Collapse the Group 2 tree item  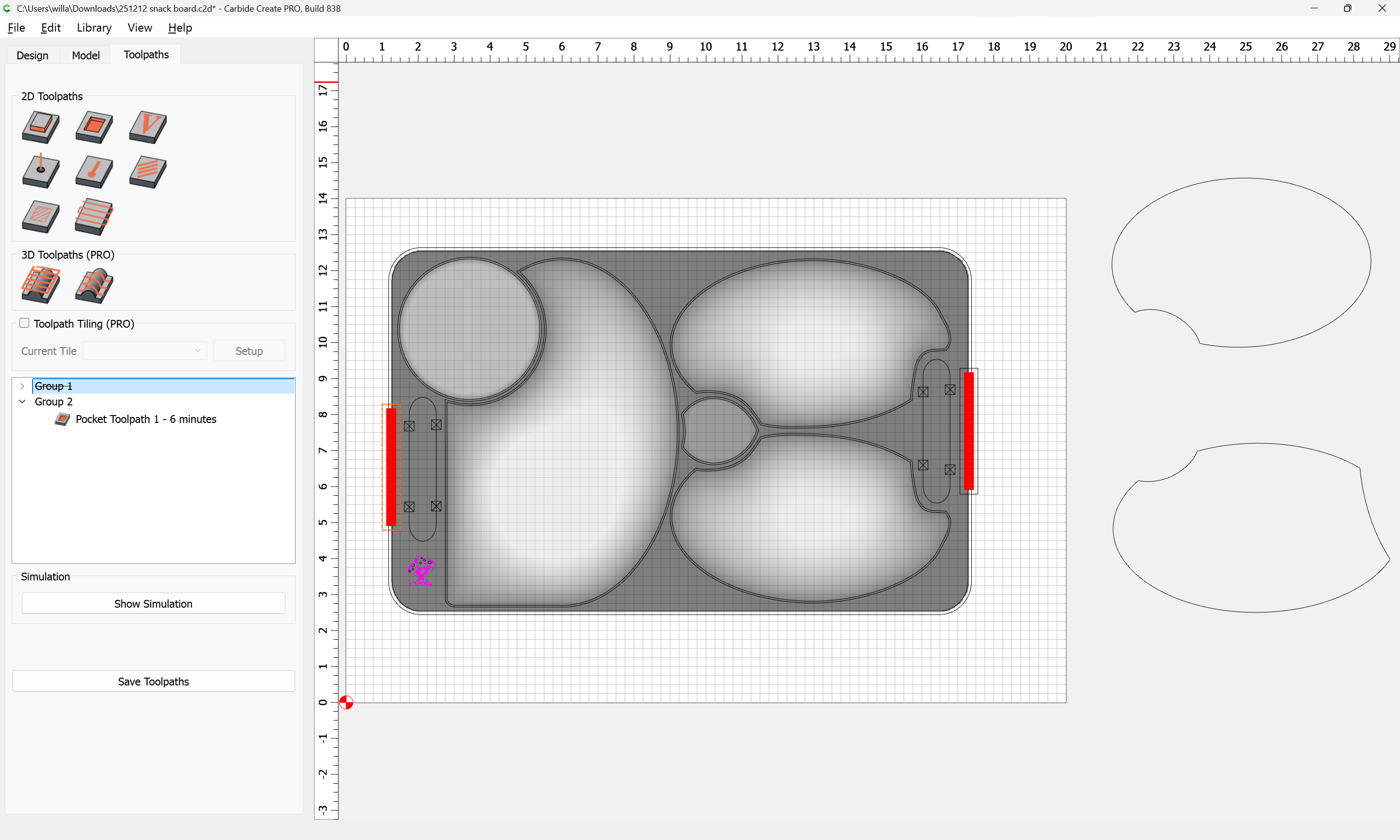22,402
